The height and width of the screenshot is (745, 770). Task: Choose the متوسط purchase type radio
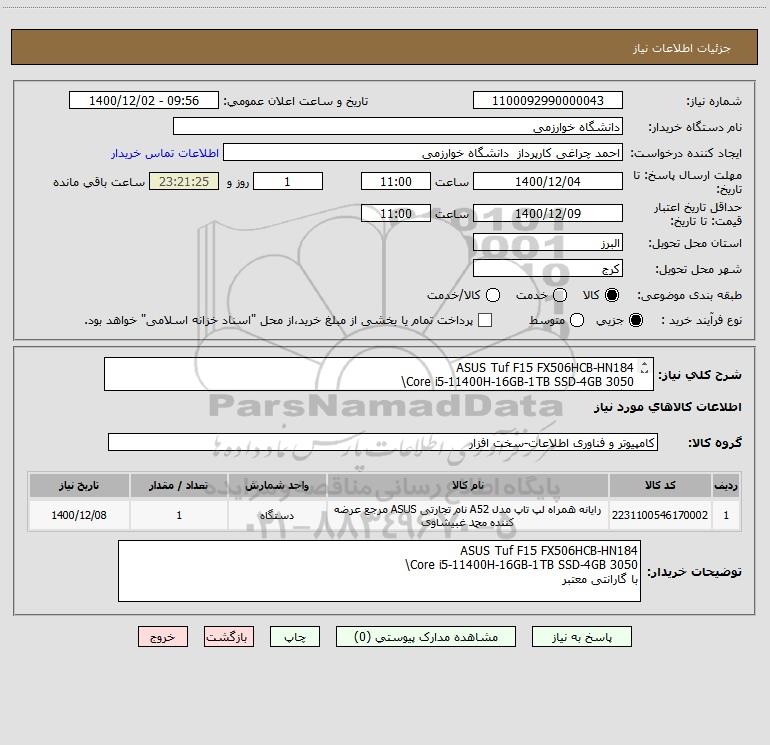[577, 320]
